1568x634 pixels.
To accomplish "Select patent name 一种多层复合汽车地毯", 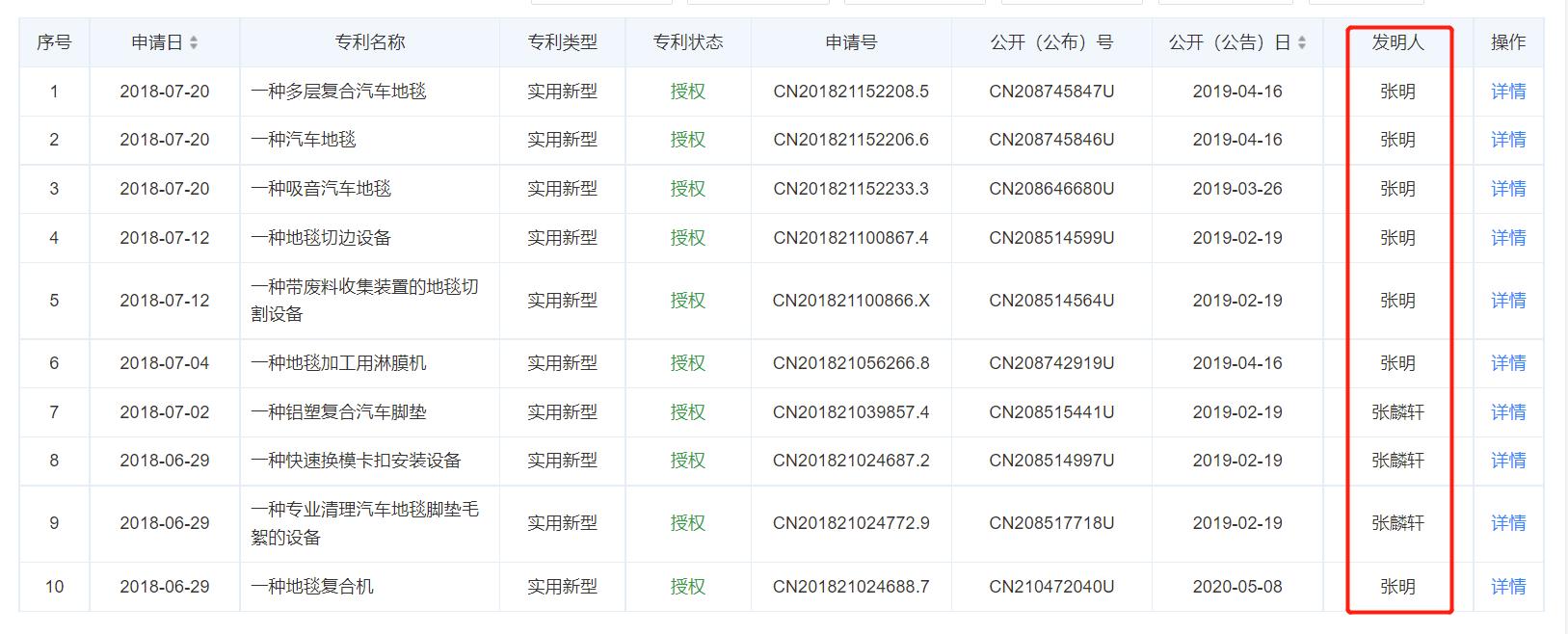I will pyautogui.click(x=338, y=92).
